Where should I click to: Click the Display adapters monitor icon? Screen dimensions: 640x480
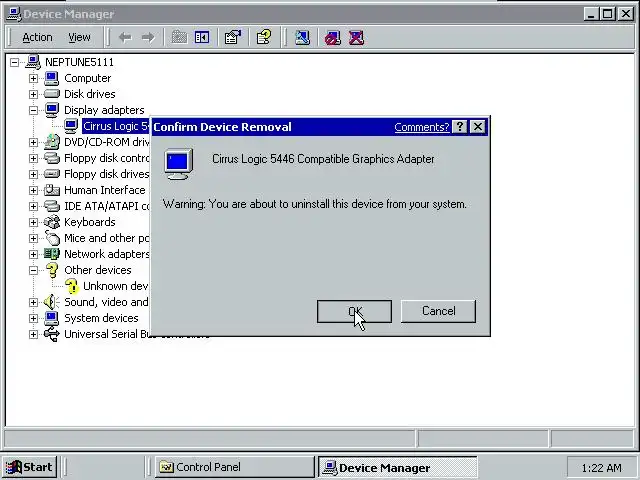[52, 110]
